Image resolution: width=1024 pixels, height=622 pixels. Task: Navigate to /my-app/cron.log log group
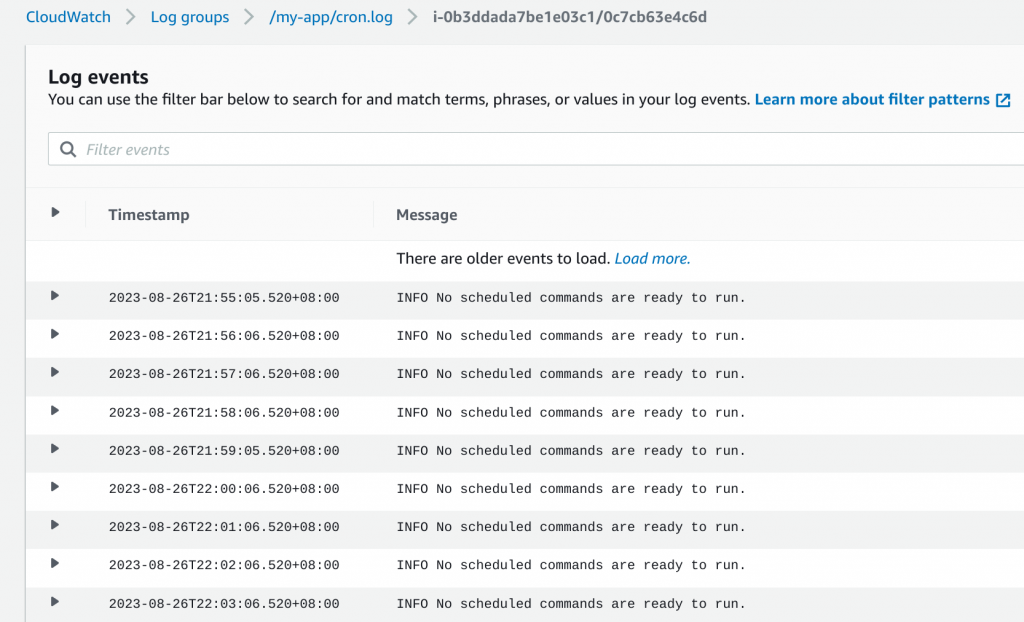331,17
